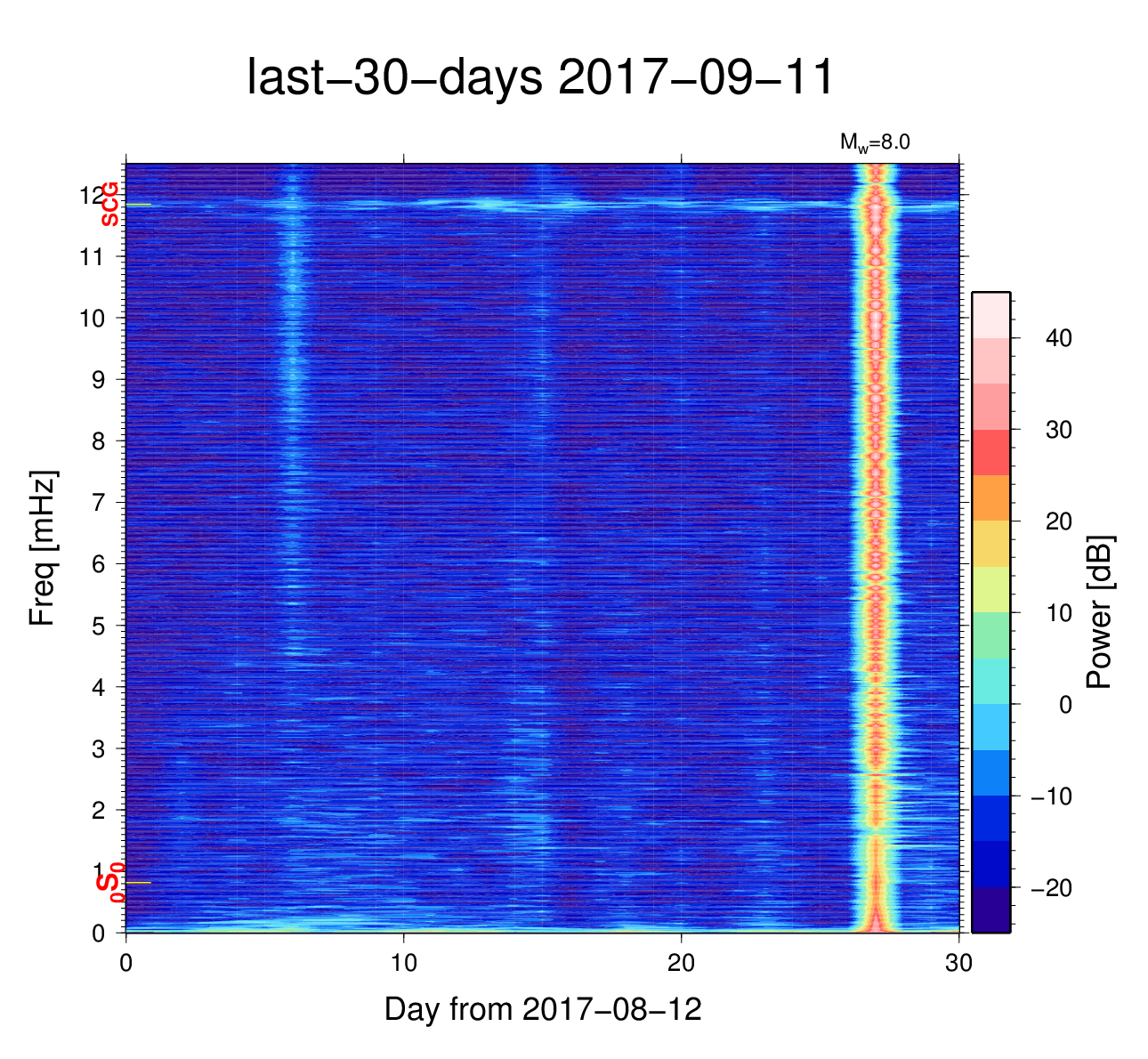The image size is (1148, 1059).
Task: Pick the light green colorbar segment near 10 dB
Action: pos(990,635)
